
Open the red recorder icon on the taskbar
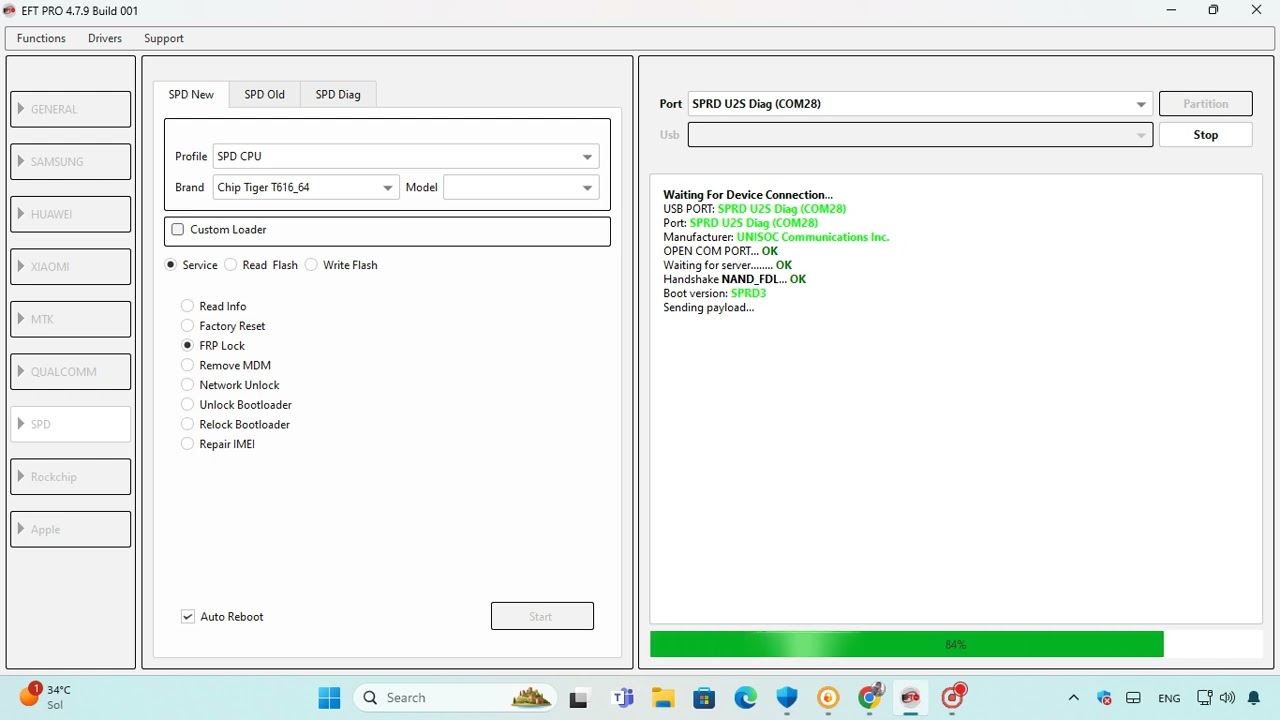coord(953,697)
